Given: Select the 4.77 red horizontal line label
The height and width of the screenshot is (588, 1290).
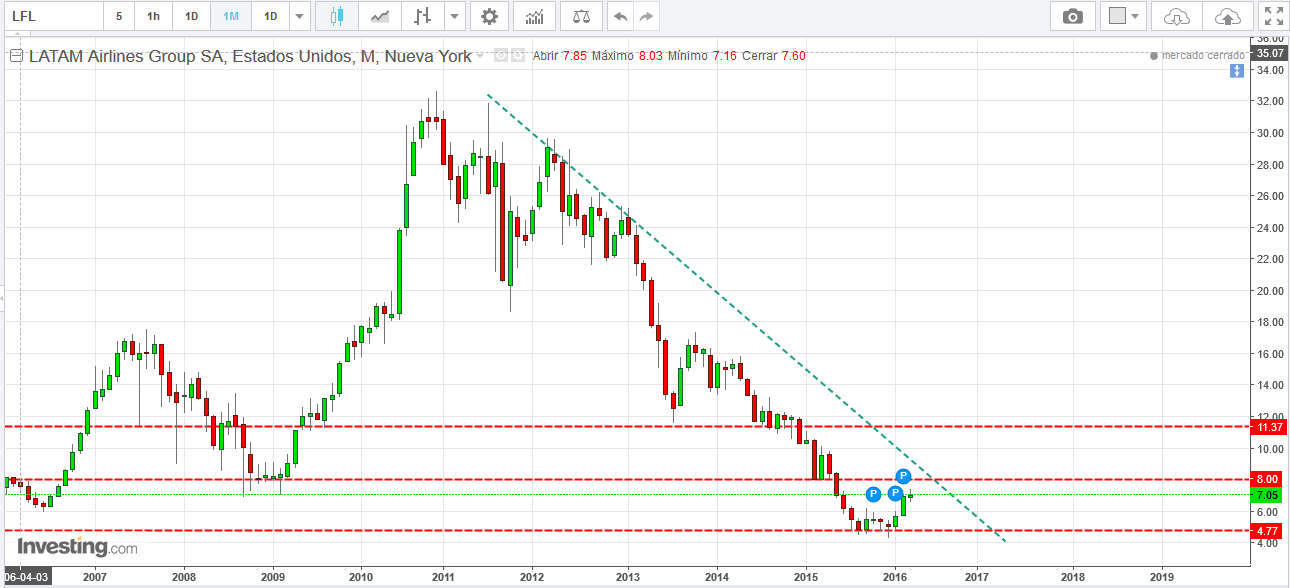Looking at the screenshot, I should point(1269,531).
